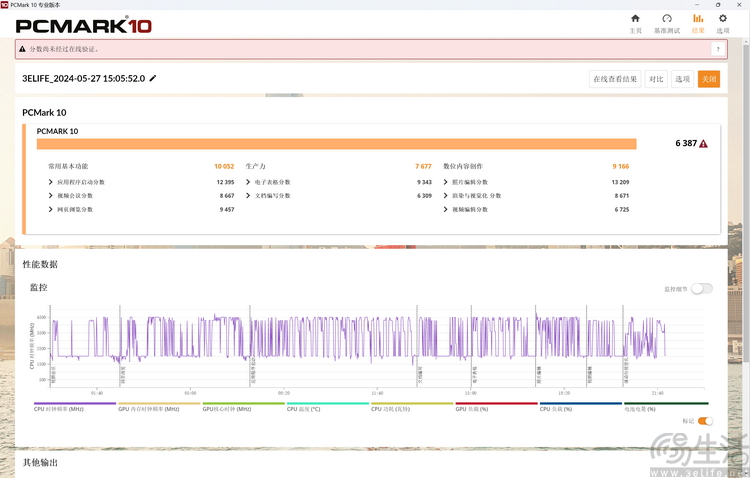Image resolution: width=750 pixels, height=478 pixels.
Task: Expand 视频会议分数 video conferencing score
Action: (51, 196)
